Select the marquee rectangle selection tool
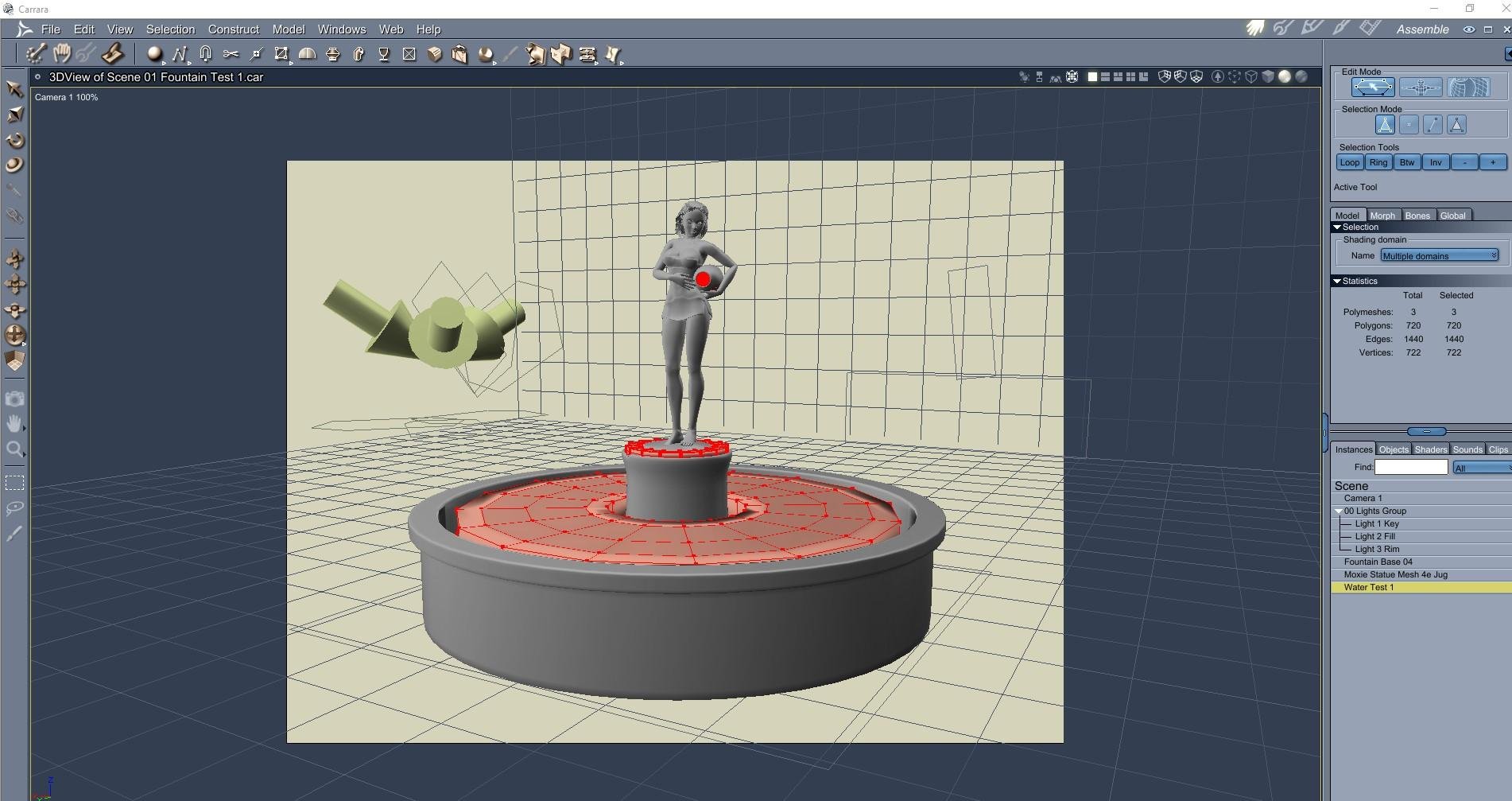 coord(14,483)
